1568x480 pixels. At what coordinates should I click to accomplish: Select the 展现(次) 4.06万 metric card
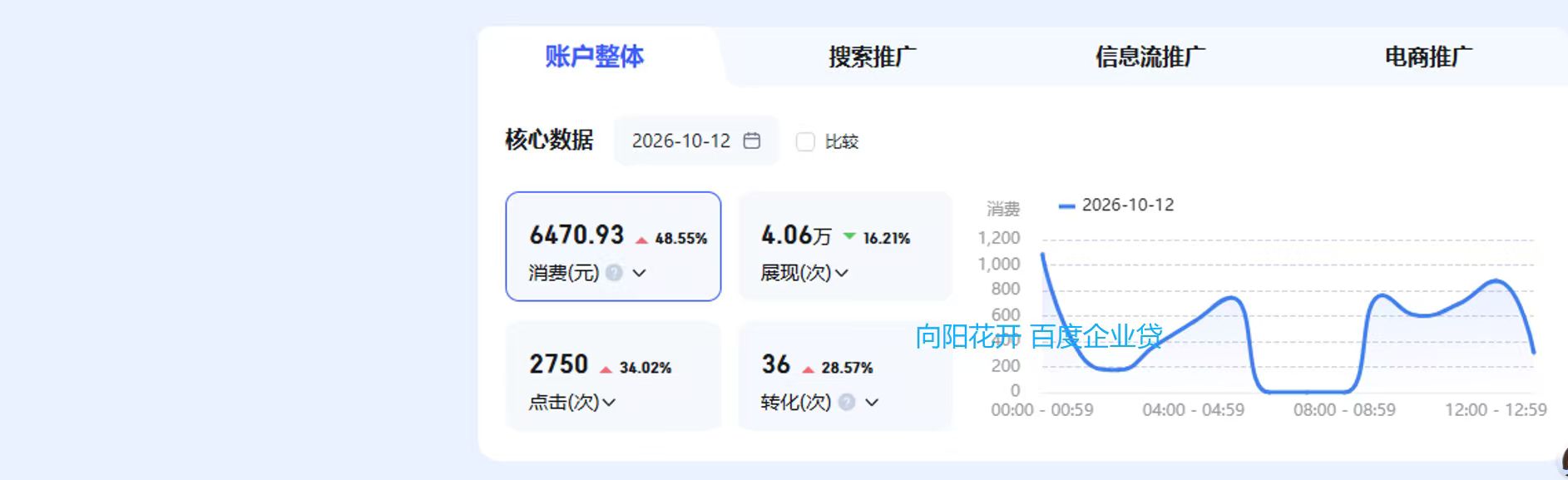click(x=845, y=246)
